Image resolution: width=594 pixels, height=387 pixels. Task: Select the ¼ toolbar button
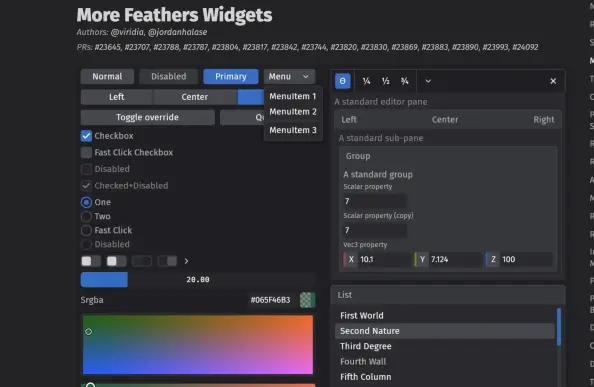(366, 81)
